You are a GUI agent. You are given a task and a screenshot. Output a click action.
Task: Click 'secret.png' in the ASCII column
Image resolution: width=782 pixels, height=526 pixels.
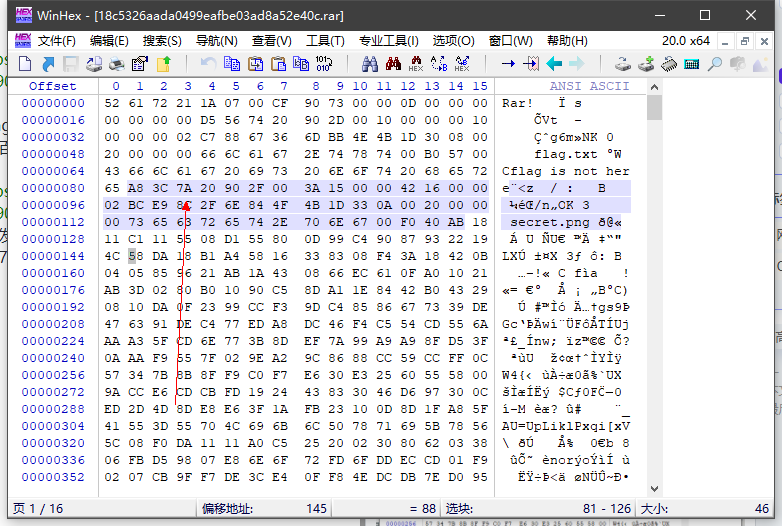point(550,222)
